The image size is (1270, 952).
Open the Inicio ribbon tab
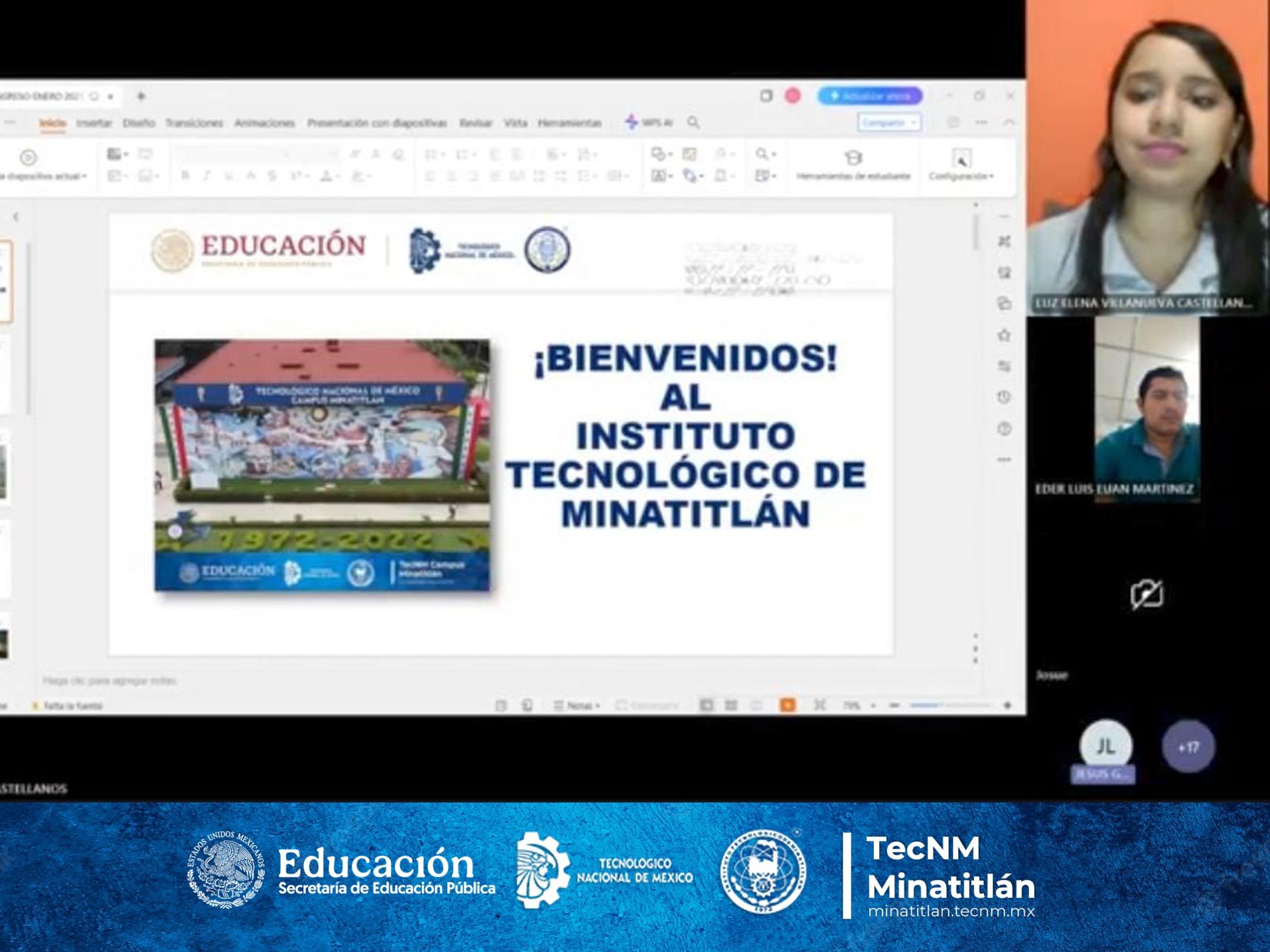point(52,123)
